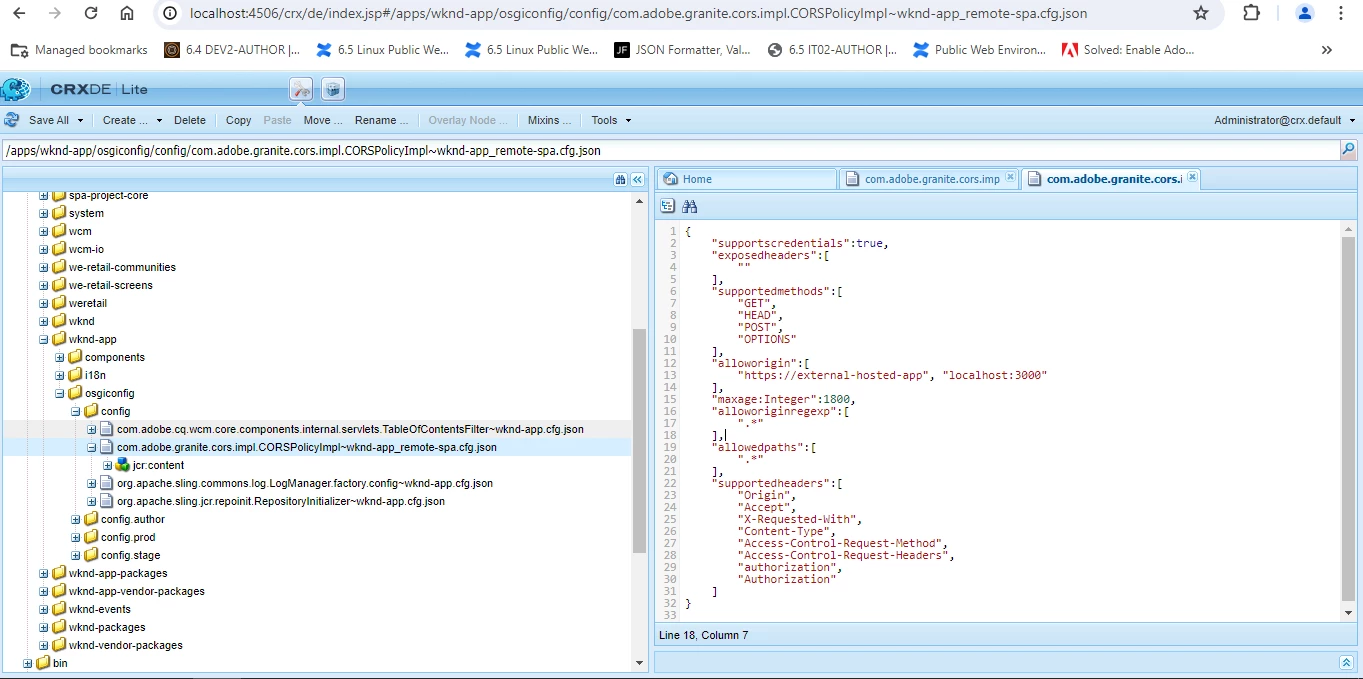
Task: Click binoculars icon in tree panel header
Action: point(621,179)
